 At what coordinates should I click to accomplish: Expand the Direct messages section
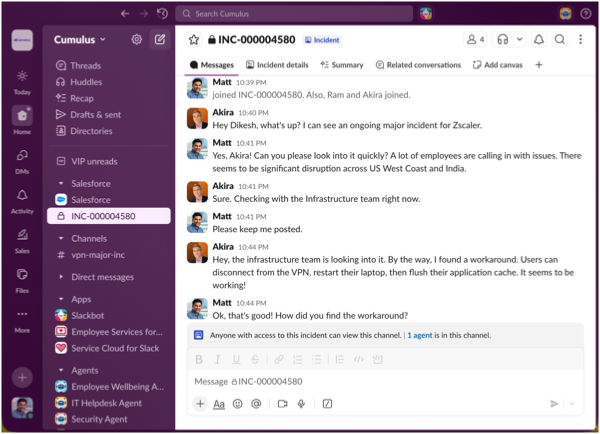coord(61,277)
